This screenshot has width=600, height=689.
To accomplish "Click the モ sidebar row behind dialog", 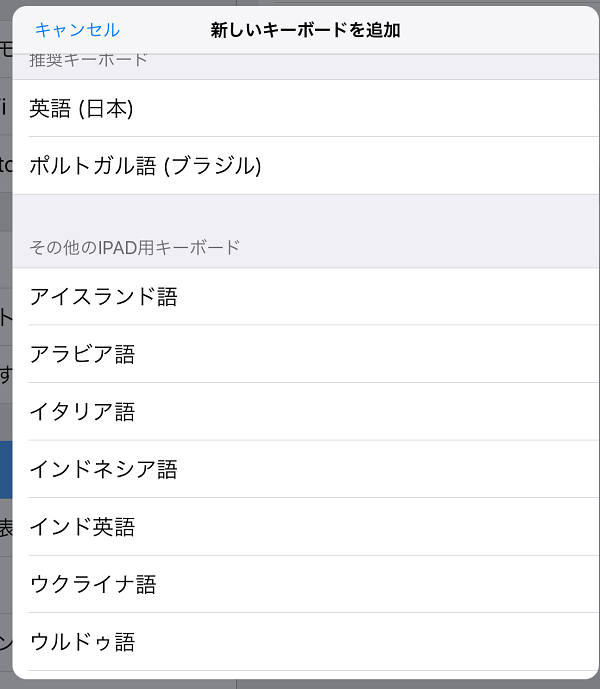I will point(6,49).
